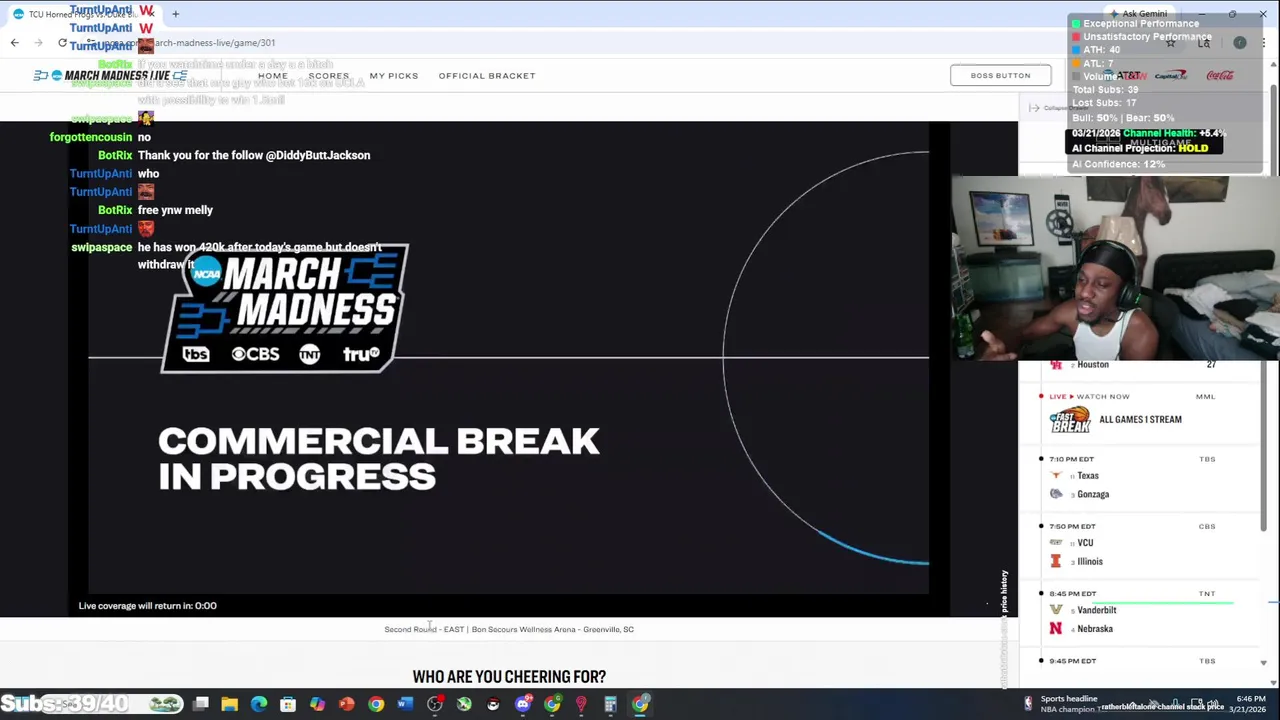Click the Illinois logo

1055,561
